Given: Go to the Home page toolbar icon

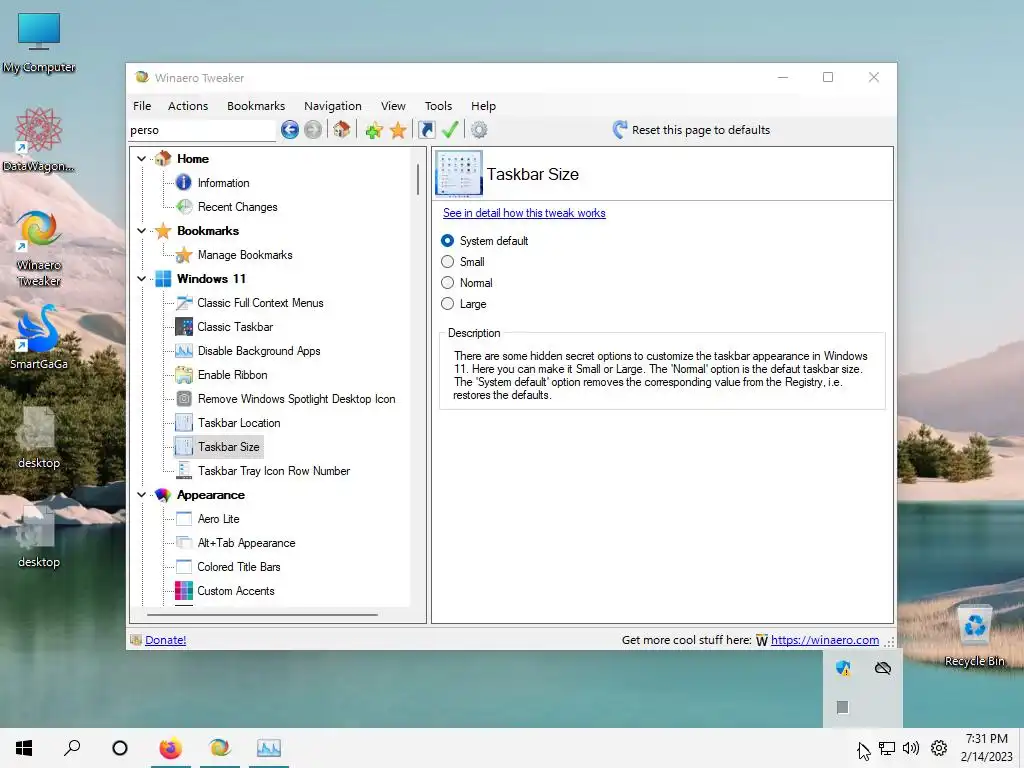Looking at the screenshot, I should 342,129.
